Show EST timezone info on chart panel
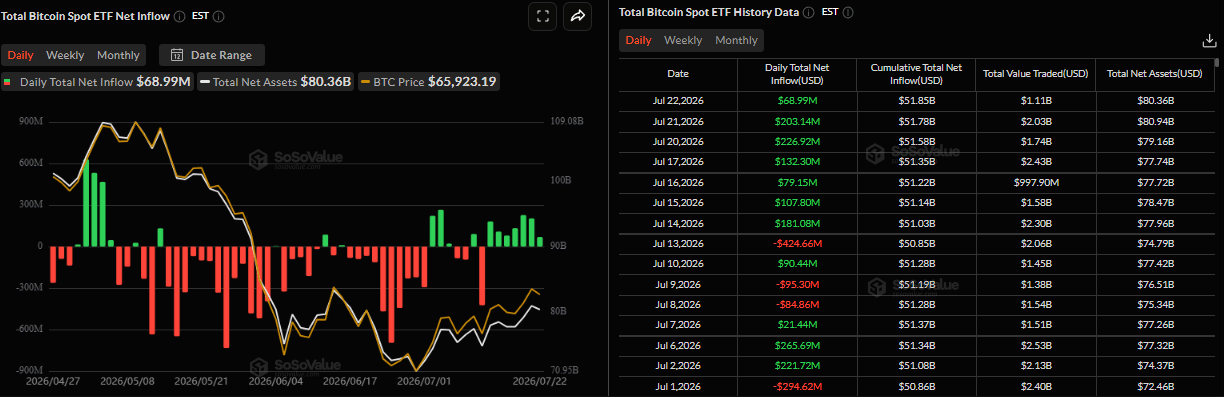 click(x=219, y=16)
